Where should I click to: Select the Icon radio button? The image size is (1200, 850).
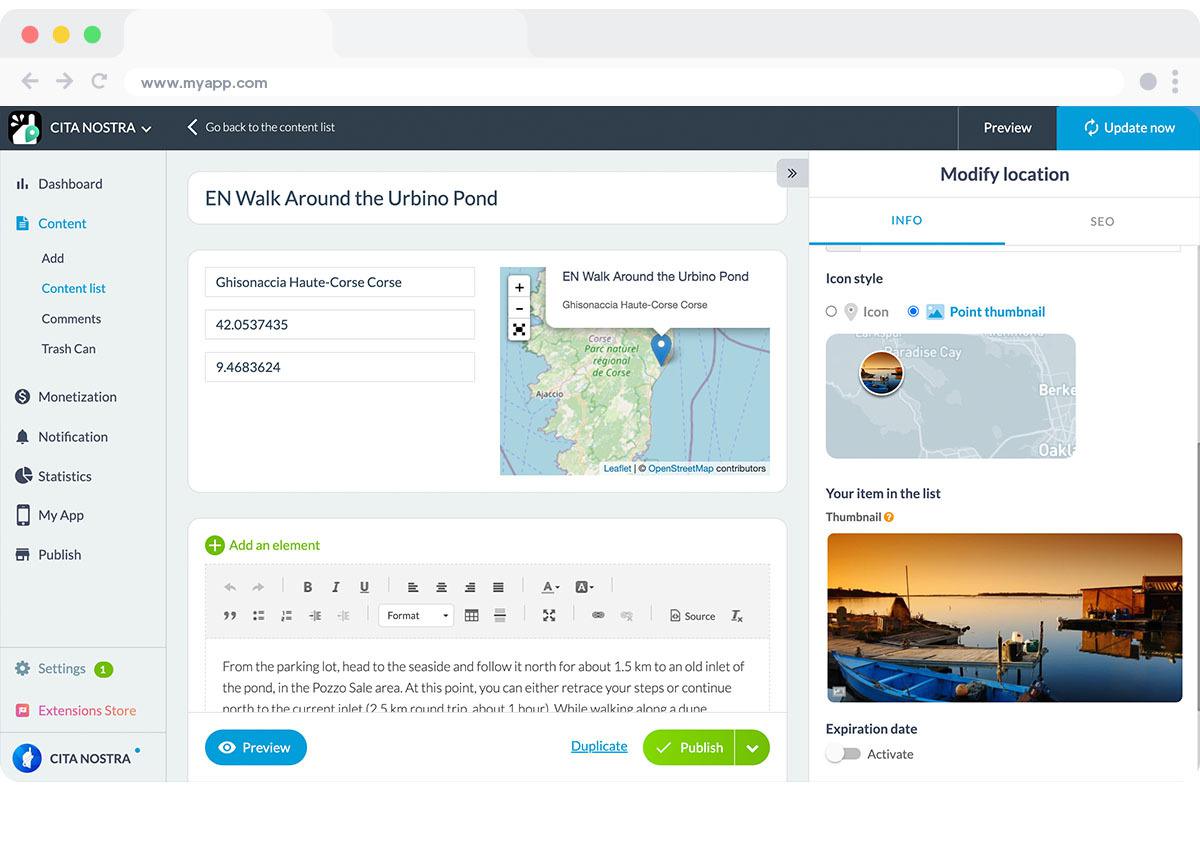(x=831, y=312)
